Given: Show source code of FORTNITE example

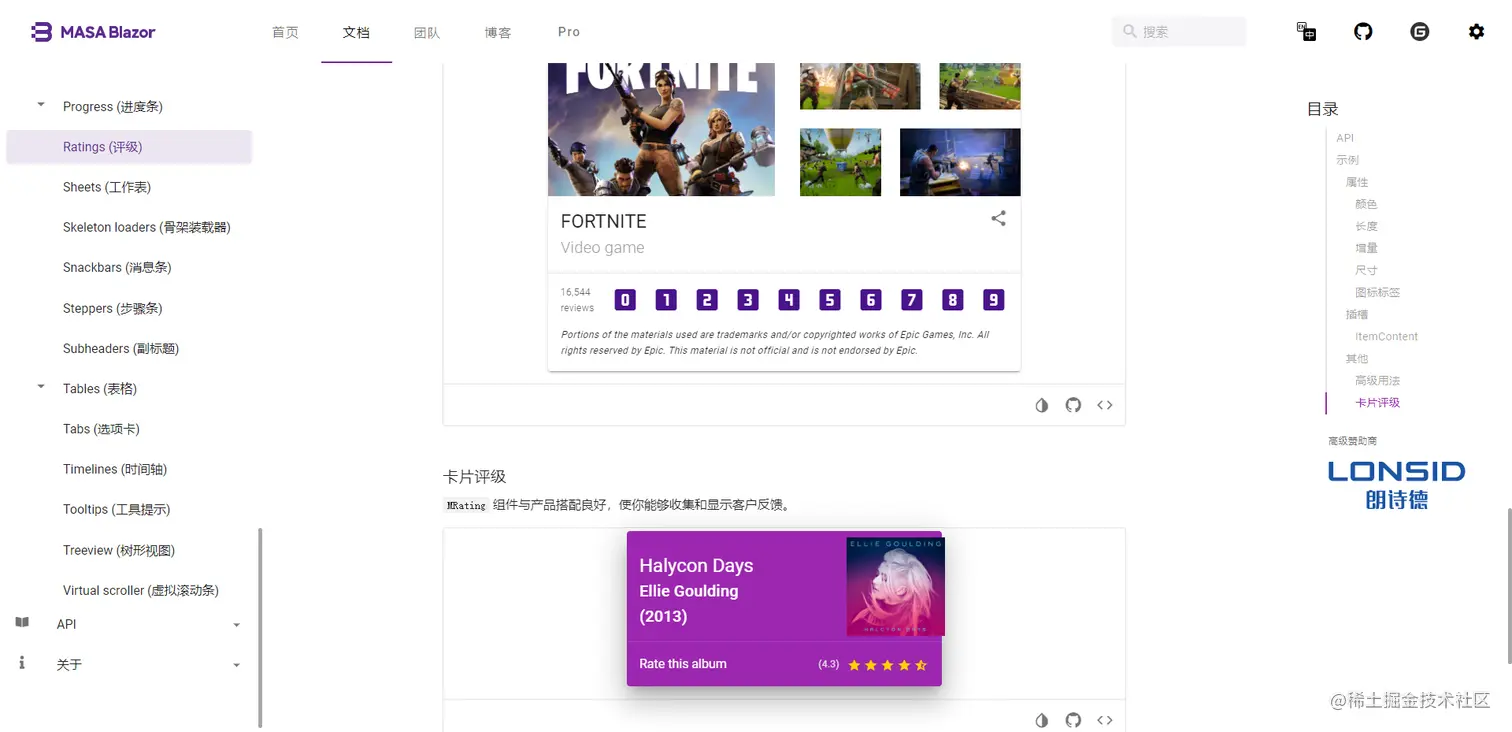Looking at the screenshot, I should [x=1105, y=405].
